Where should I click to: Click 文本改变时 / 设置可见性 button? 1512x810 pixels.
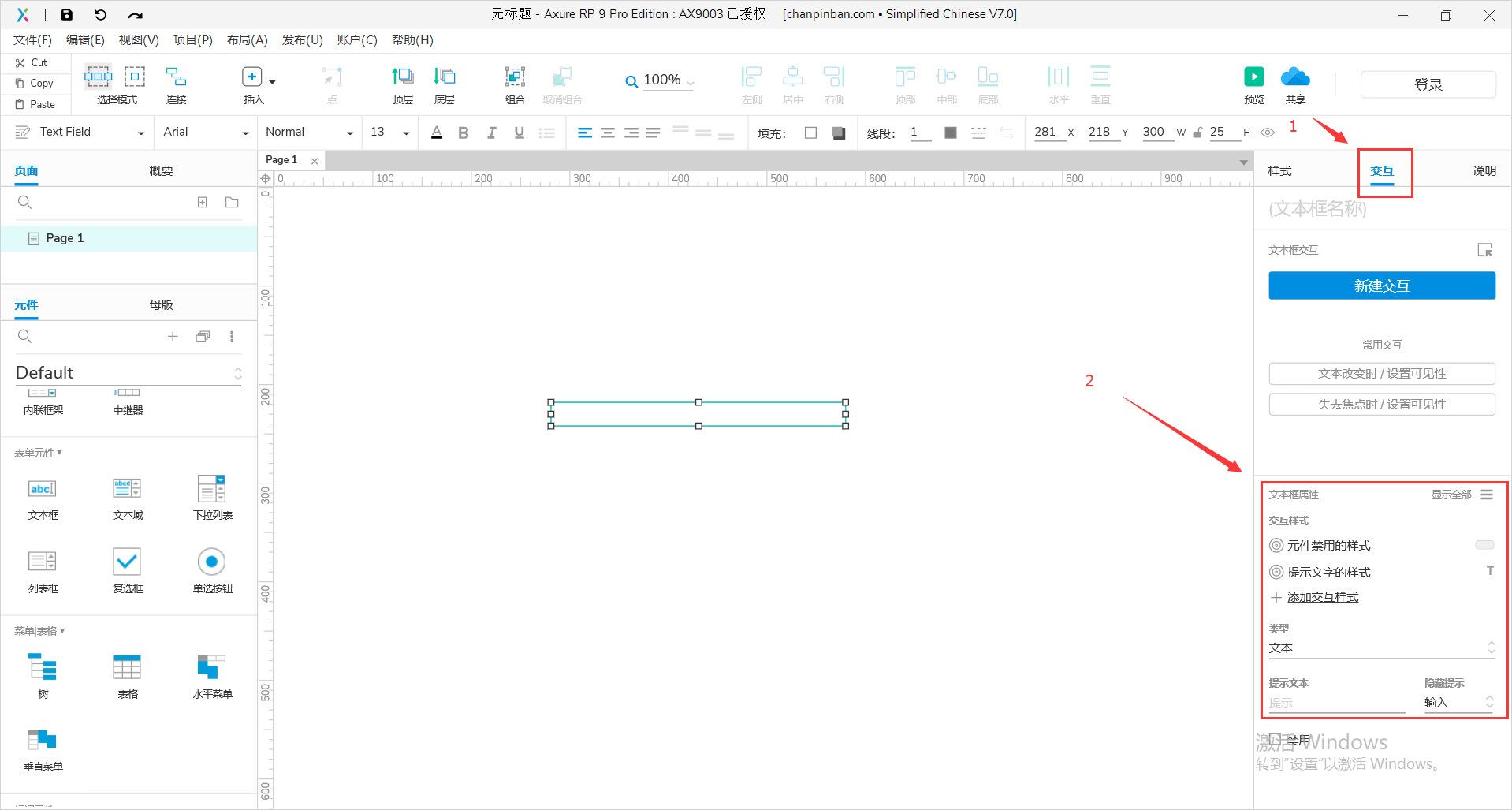tap(1381, 374)
